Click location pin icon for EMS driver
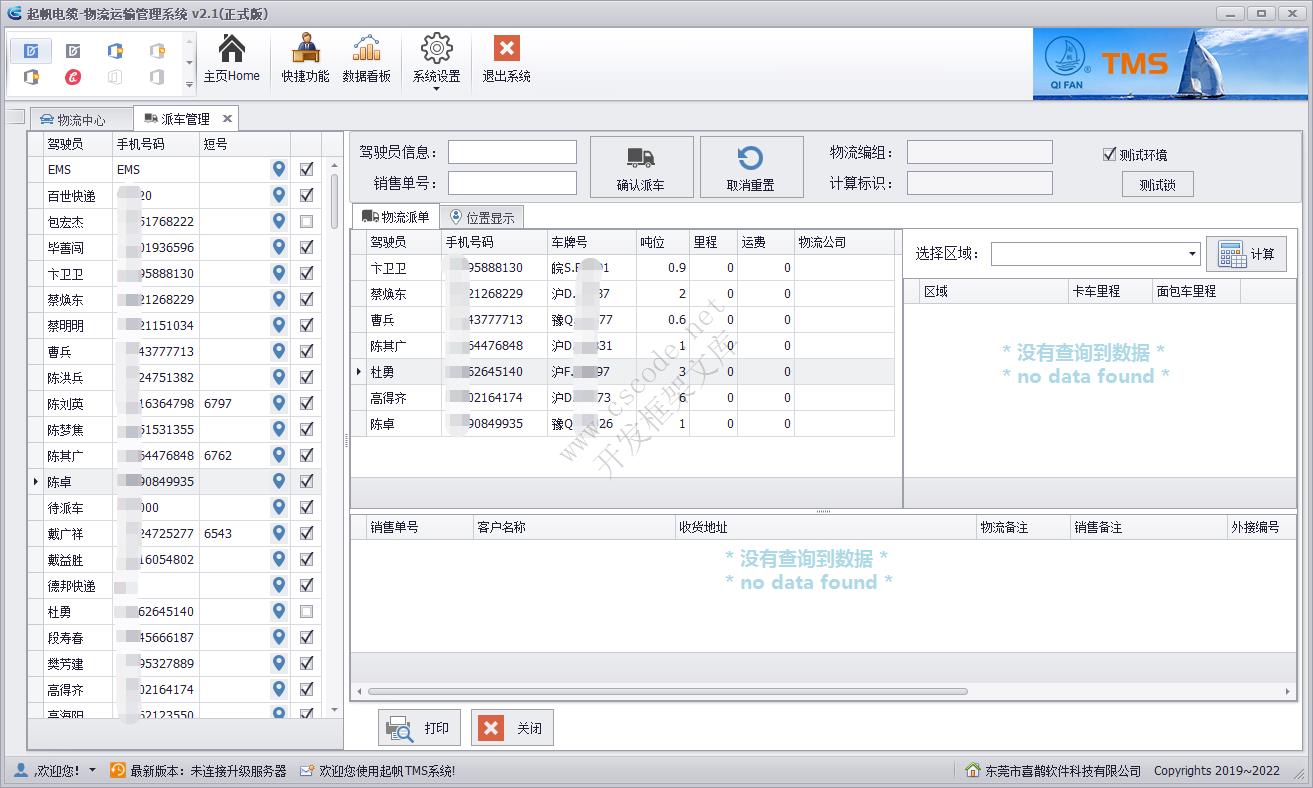The width and height of the screenshot is (1313, 788). [x=279, y=170]
